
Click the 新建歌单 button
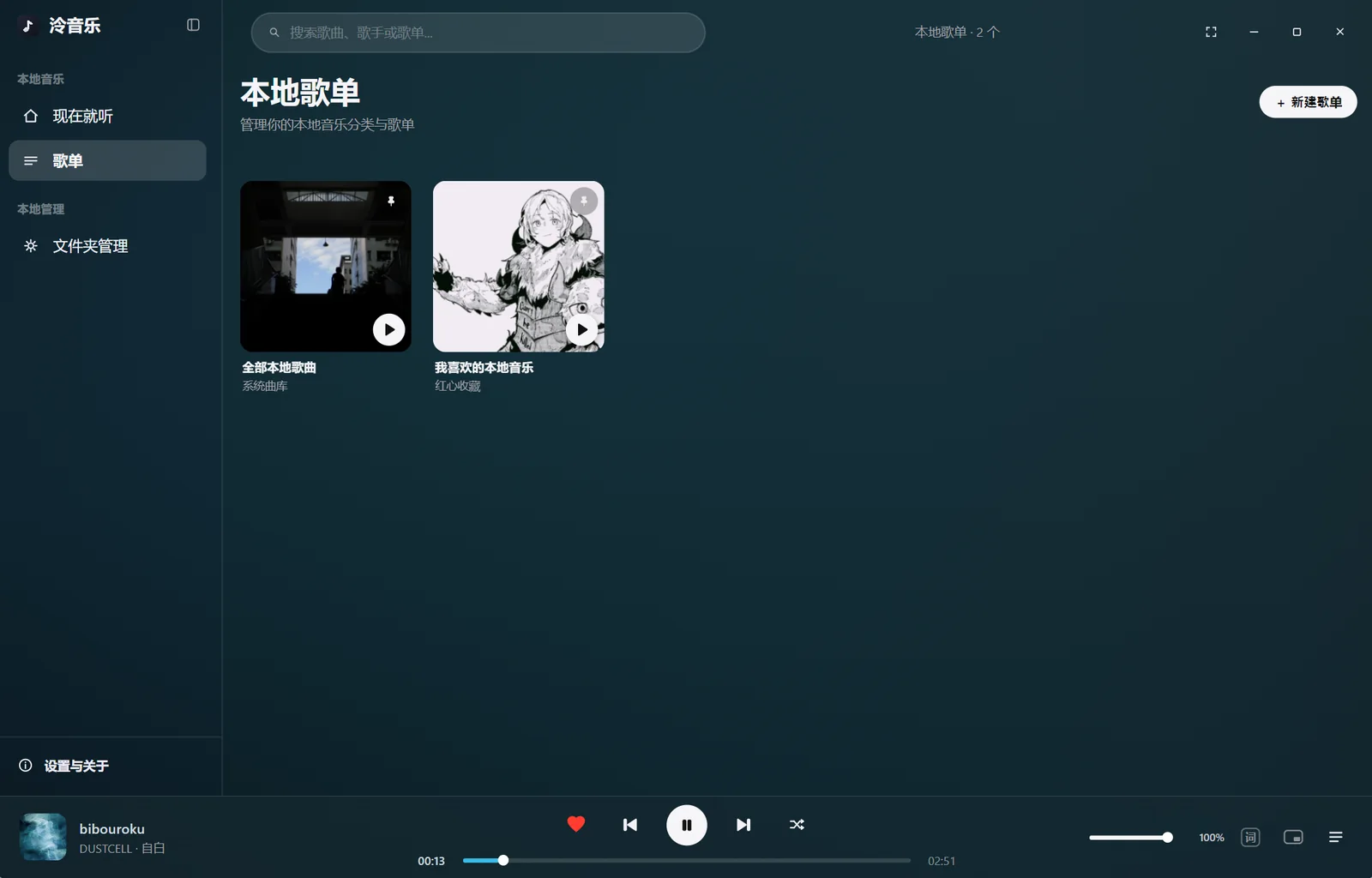[1308, 102]
